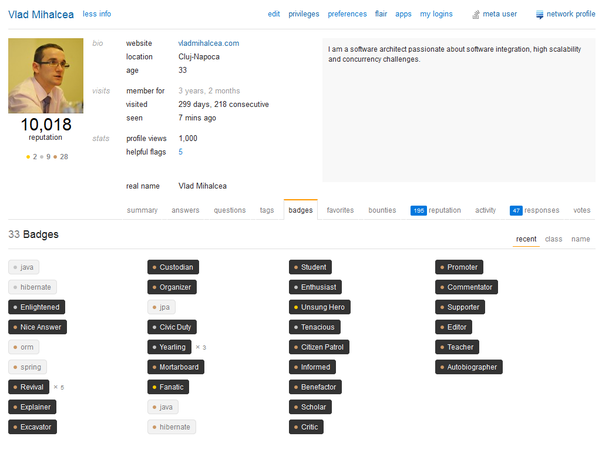Switch to the answers tab
Screen dimensions: 602x453
coord(185,210)
